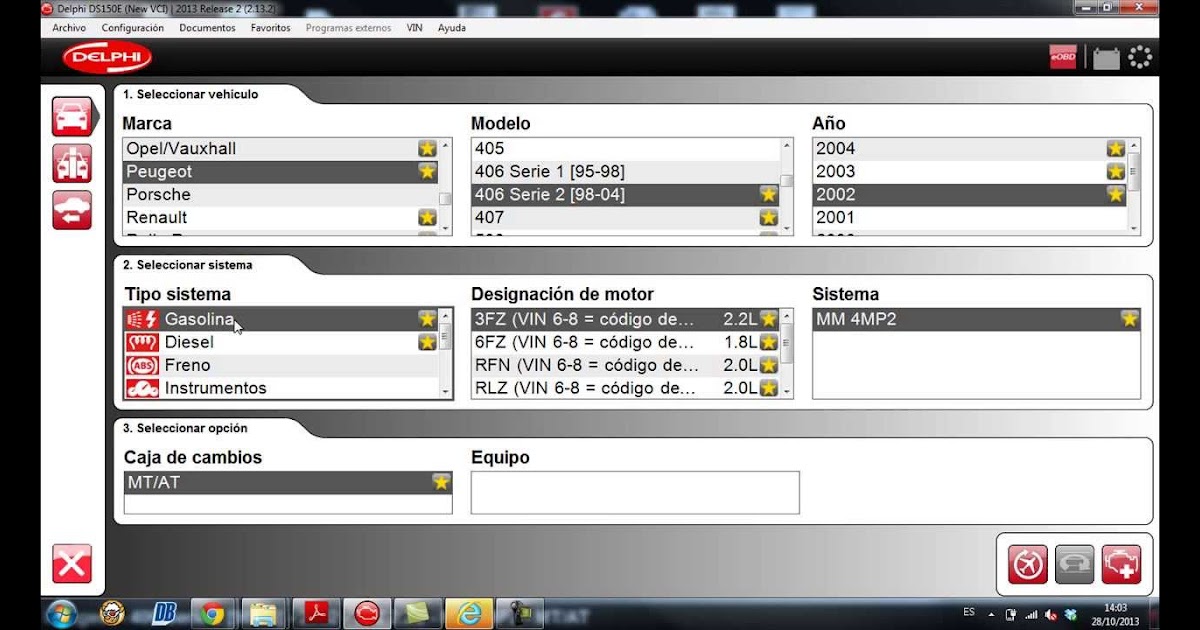Click Año list scroll down arrow
This screenshot has width=1200, height=630.
click(x=1134, y=229)
